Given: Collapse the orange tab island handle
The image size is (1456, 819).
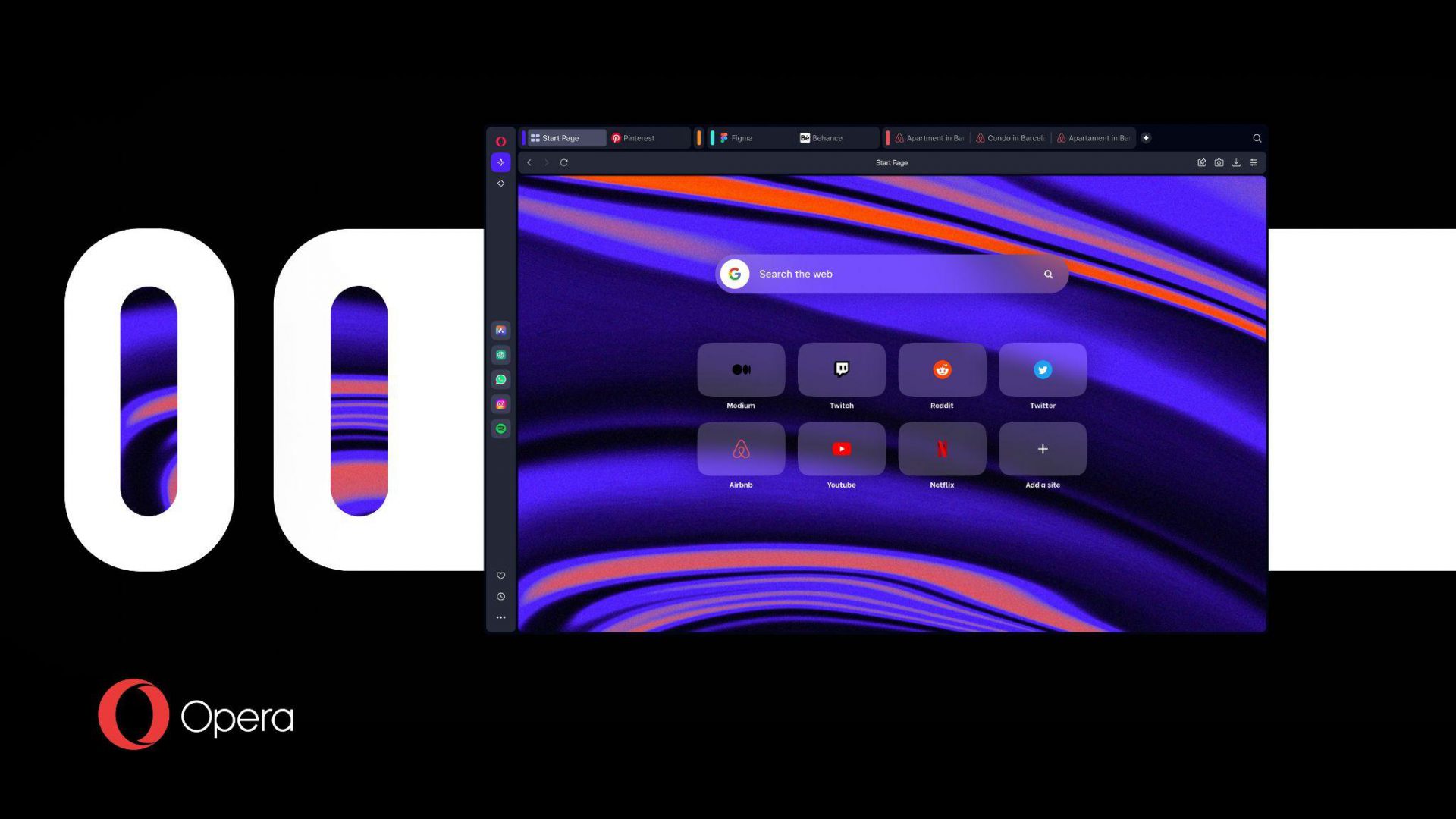Looking at the screenshot, I should click(x=699, y=138).
